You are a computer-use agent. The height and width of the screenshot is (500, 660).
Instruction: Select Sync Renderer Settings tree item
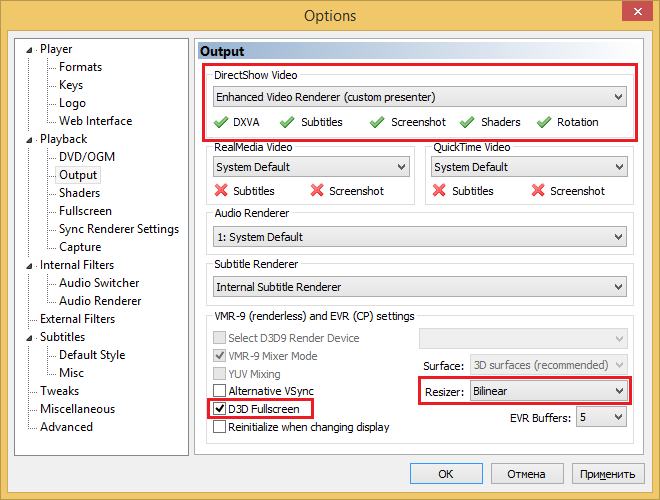click(x=118, y=229)
